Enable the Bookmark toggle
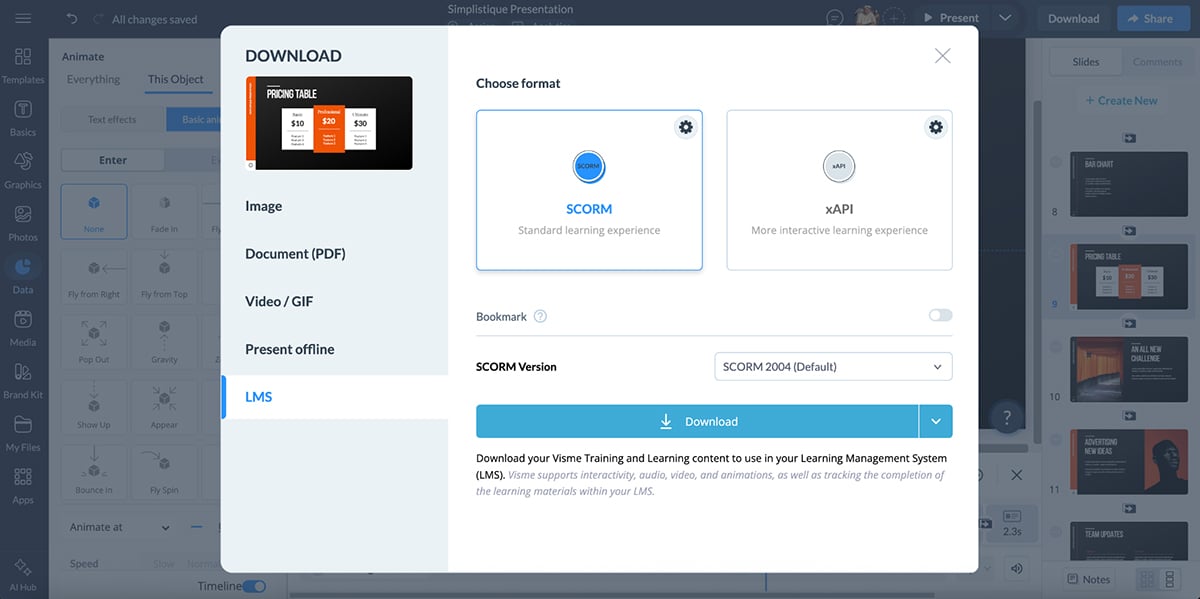 (939, 314)
